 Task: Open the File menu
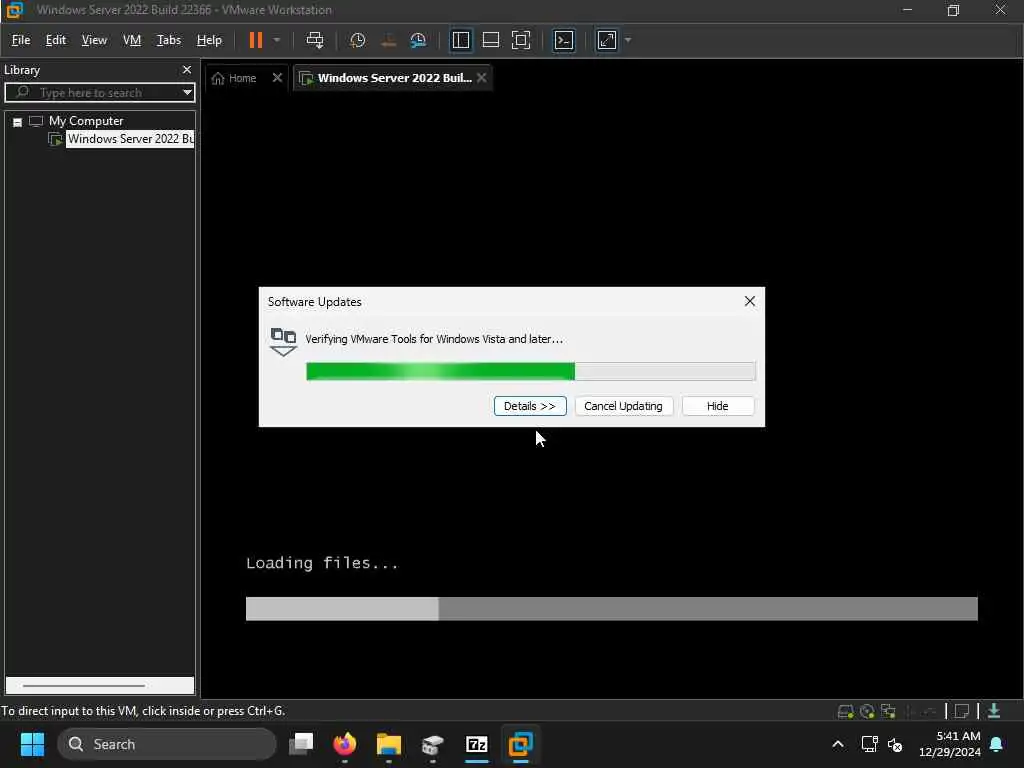(21, 40)
